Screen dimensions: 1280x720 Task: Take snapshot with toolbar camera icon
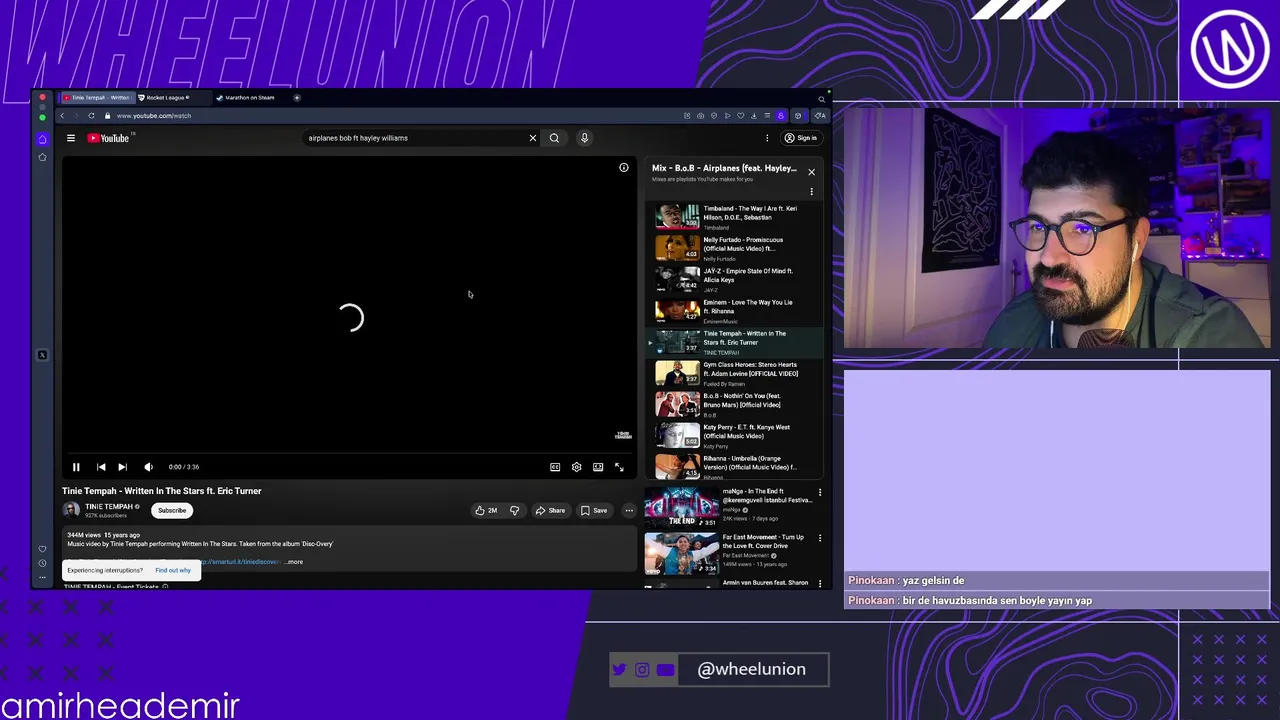pos(700,115)
